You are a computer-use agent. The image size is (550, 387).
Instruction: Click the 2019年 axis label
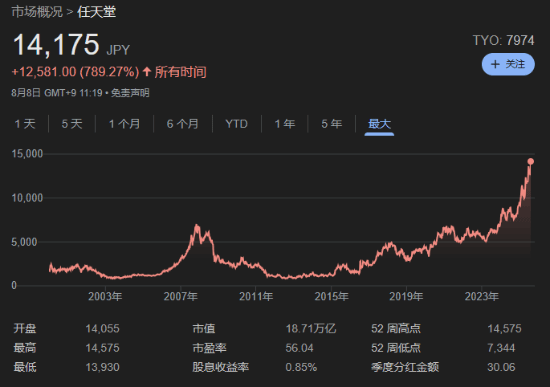406,296
